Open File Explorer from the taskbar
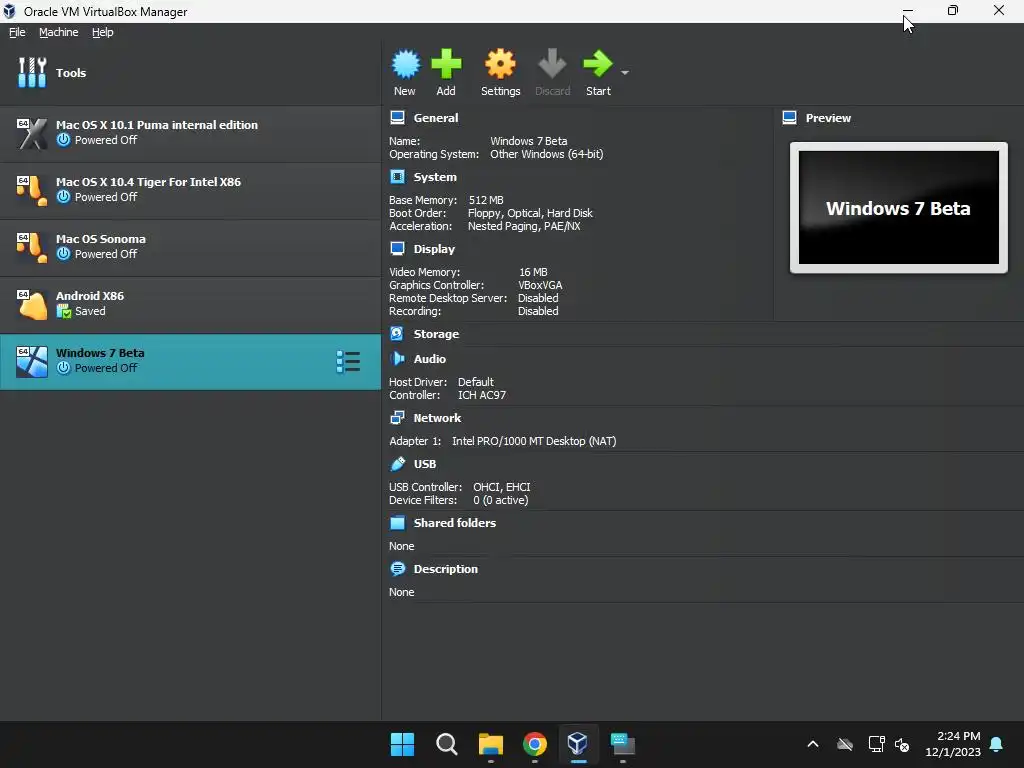 (x=490, y=744)
